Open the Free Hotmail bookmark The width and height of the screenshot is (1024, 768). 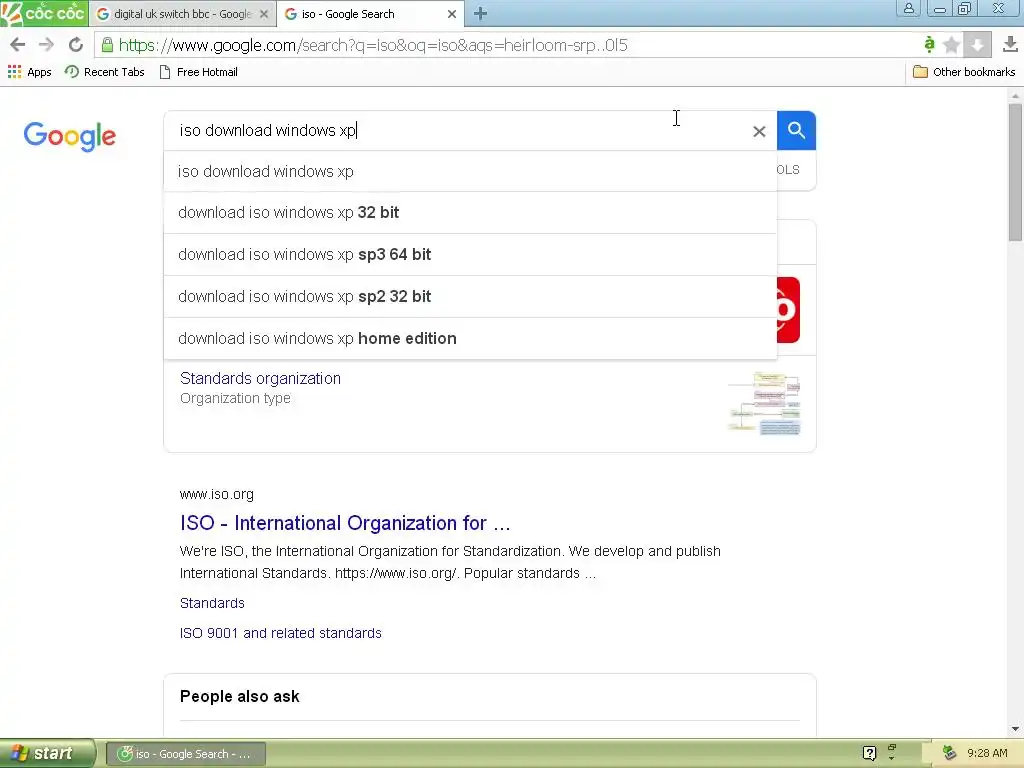[x=199, y=72]
